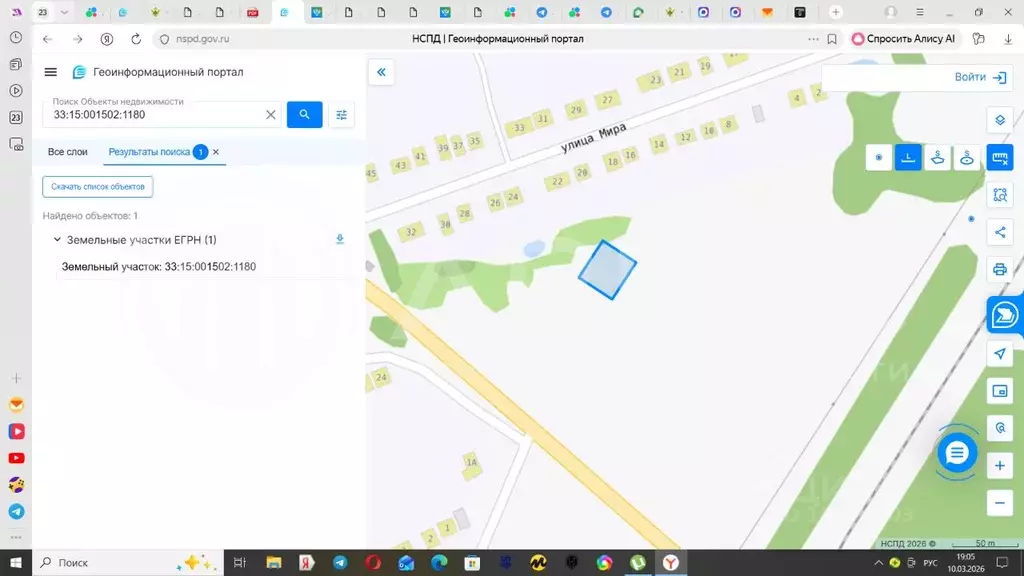Click the Войти login link

coord(980,77)
